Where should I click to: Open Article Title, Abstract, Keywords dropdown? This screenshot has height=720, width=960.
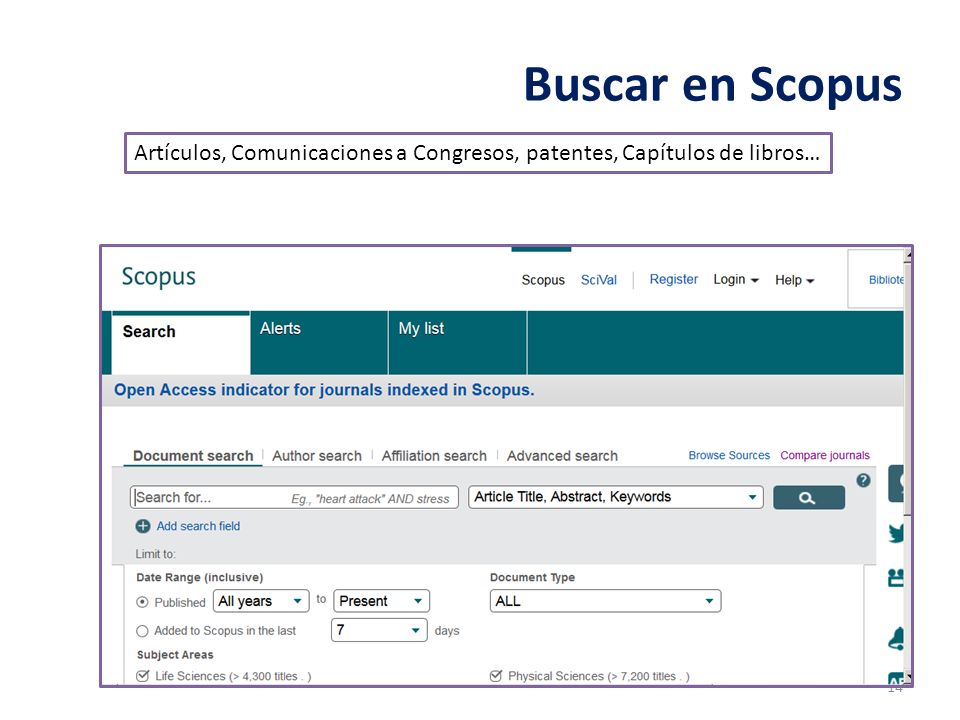point(616,497)
